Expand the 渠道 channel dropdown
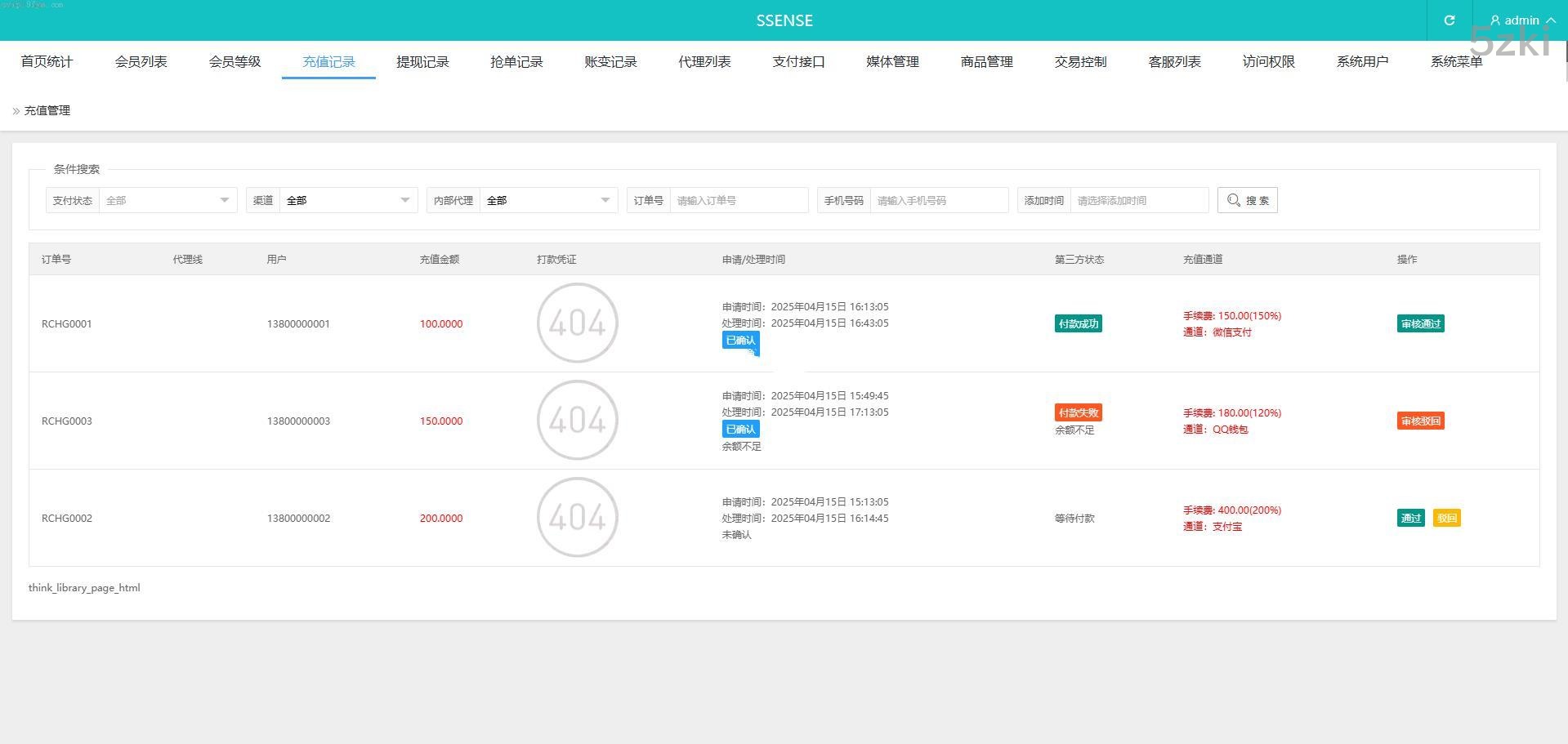This screenshot has width=1568, height=744. 348,200
